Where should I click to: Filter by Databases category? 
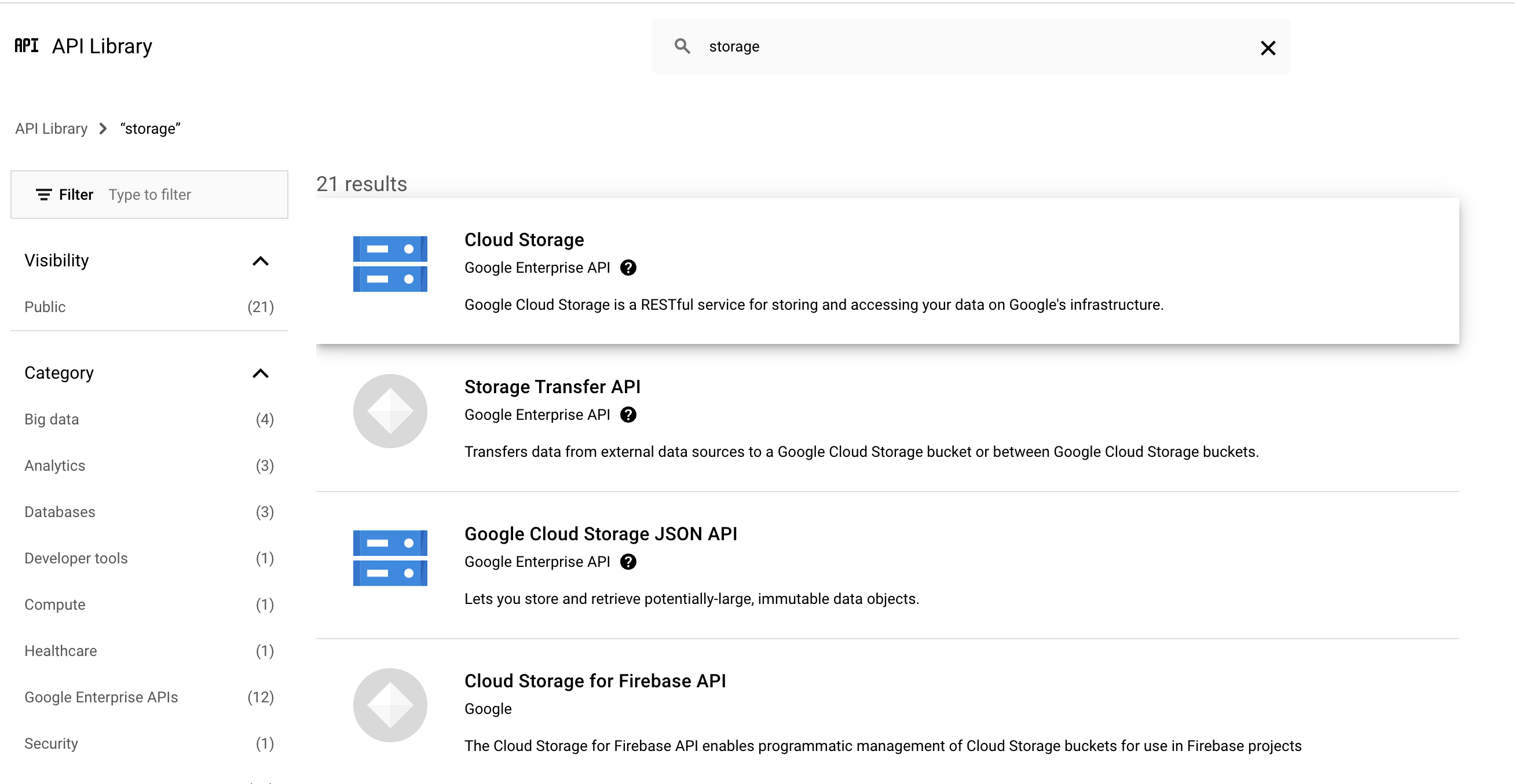[149, 512]
